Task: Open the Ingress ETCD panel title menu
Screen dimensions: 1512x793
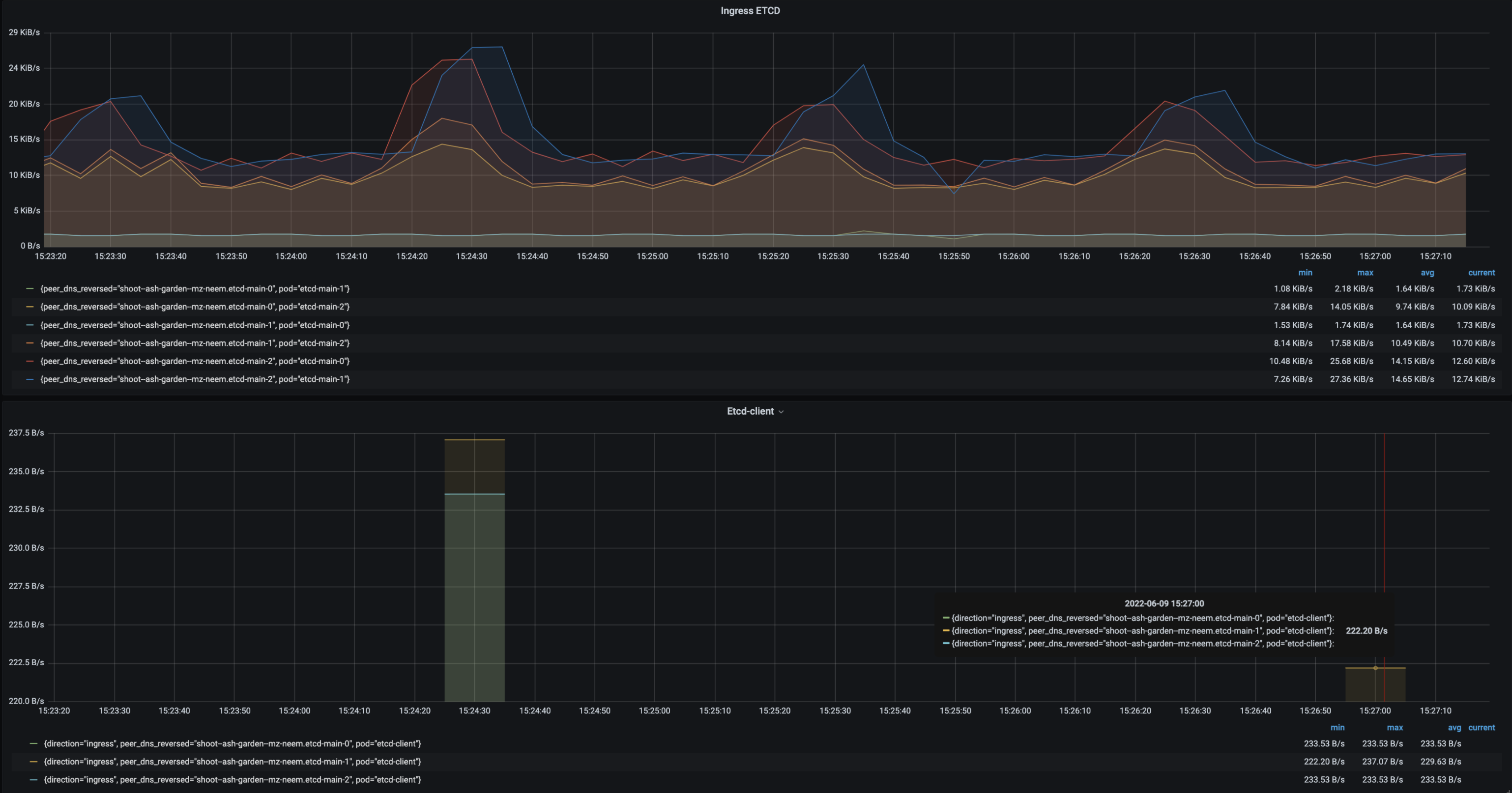Action: point(750,10)
